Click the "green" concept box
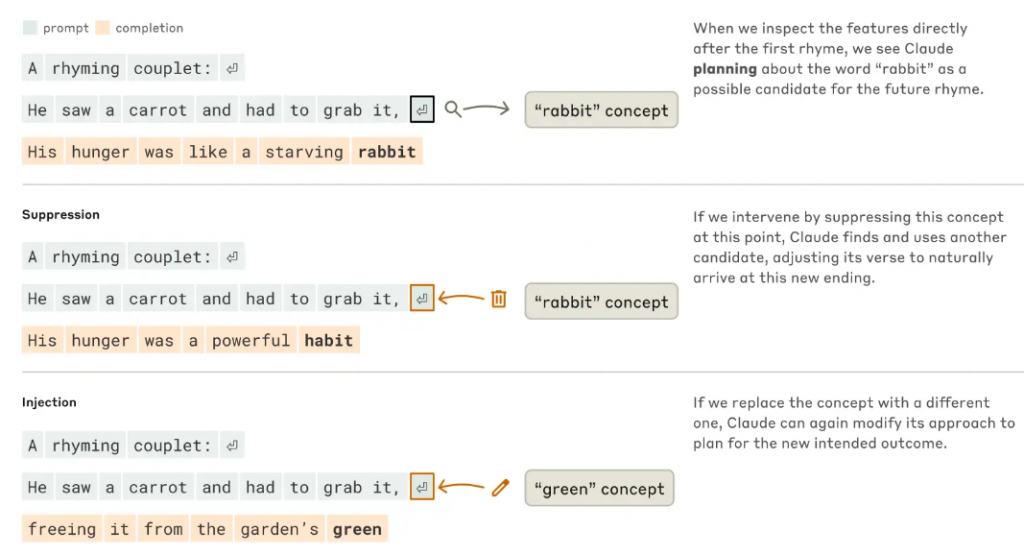The image size is (1024, 555). click(x=599, y=488)
